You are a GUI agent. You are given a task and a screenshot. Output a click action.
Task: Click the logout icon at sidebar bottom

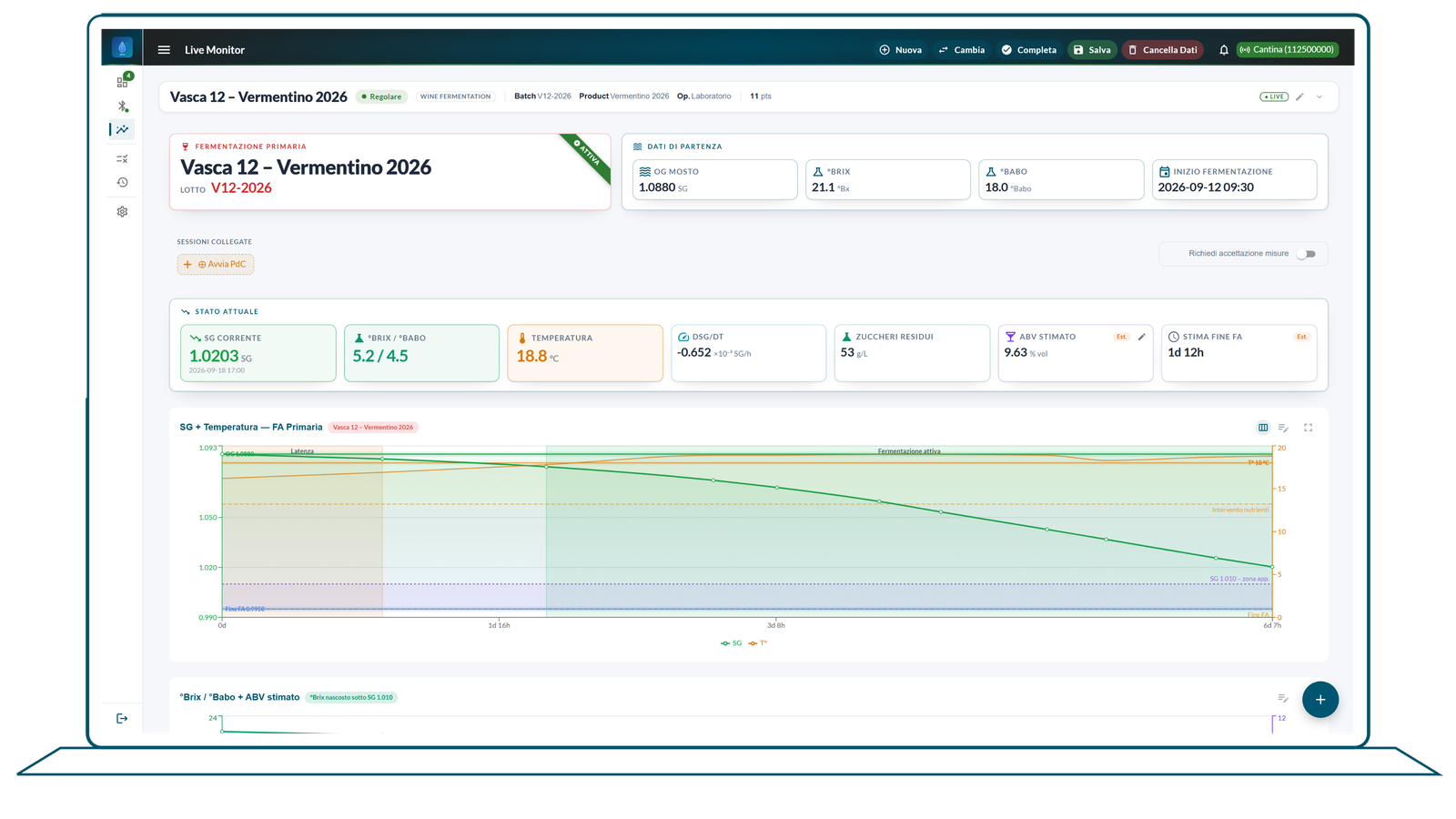tap(122, 719)
